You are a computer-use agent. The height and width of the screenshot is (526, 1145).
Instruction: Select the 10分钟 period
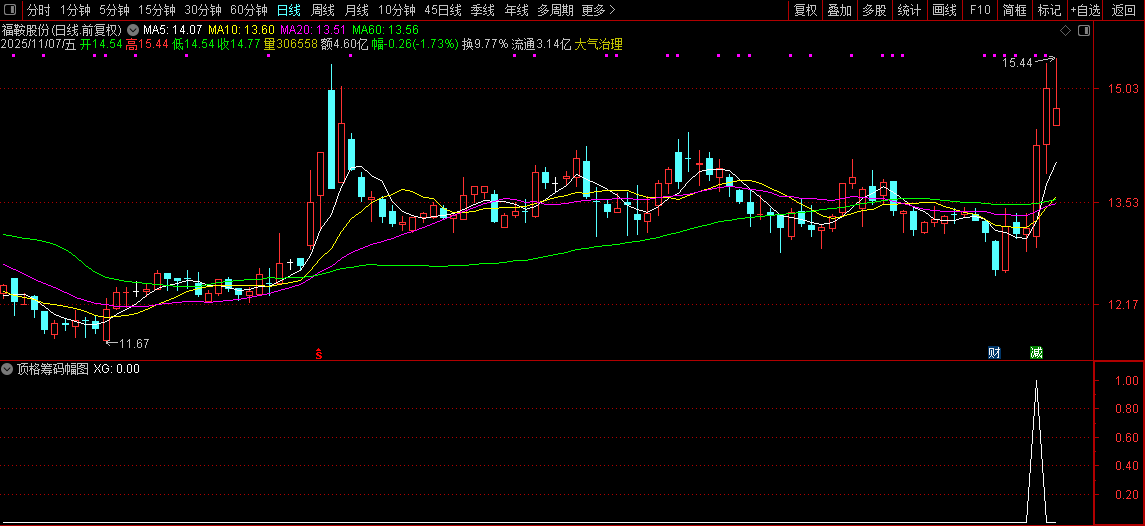tap(397, 10)
